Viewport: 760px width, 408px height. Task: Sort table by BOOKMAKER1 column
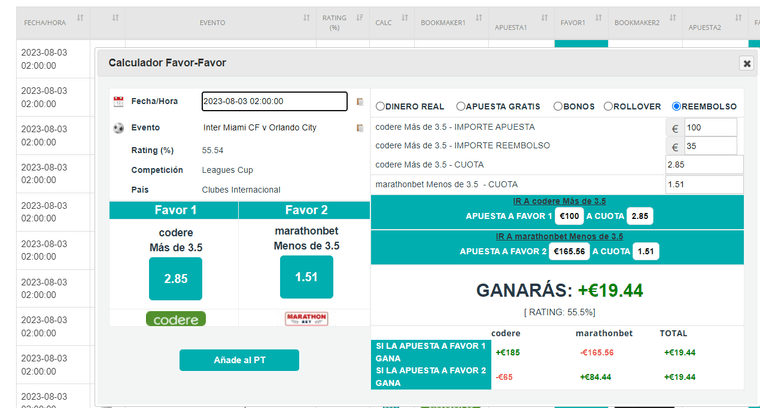(x=478, y=18)
